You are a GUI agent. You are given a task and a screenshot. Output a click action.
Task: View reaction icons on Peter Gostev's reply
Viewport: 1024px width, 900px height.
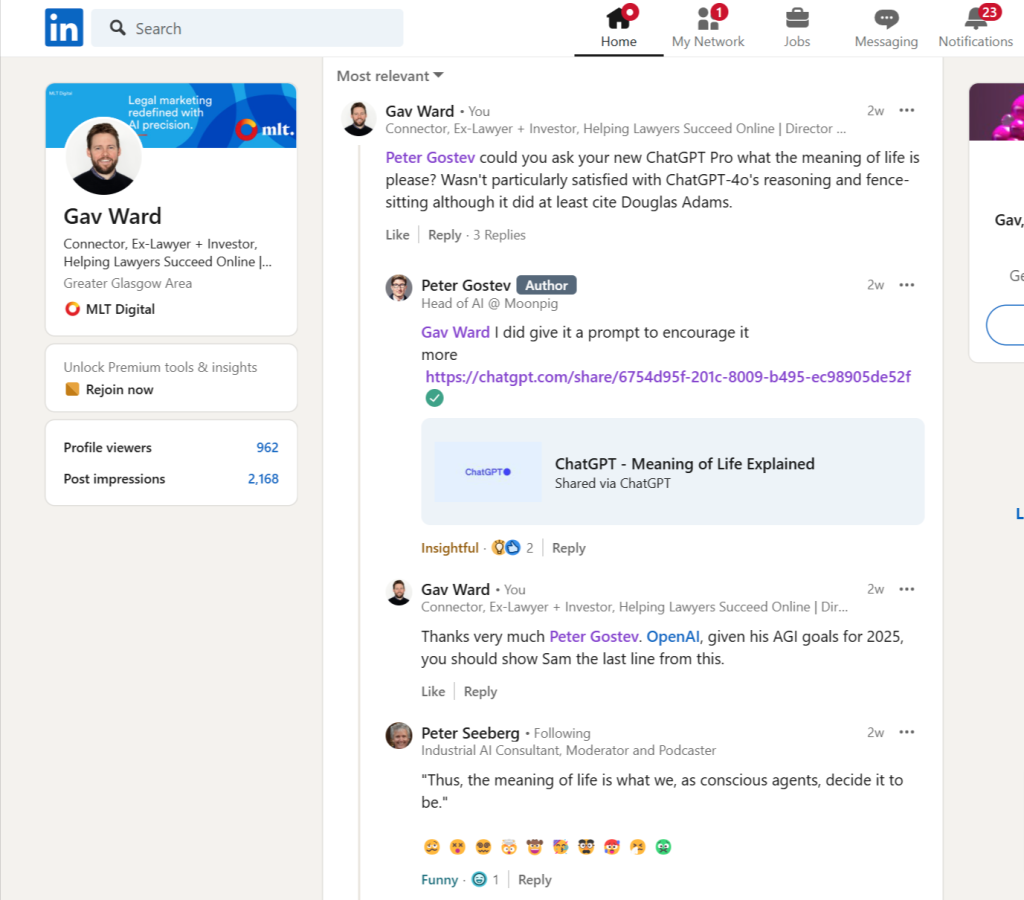tap(506, 548)
